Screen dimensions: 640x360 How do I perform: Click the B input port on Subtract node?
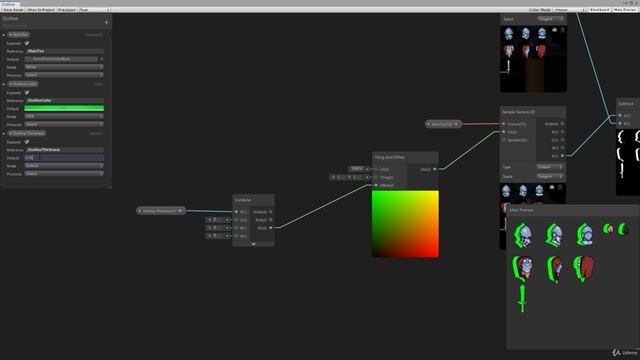coord(620,124)
